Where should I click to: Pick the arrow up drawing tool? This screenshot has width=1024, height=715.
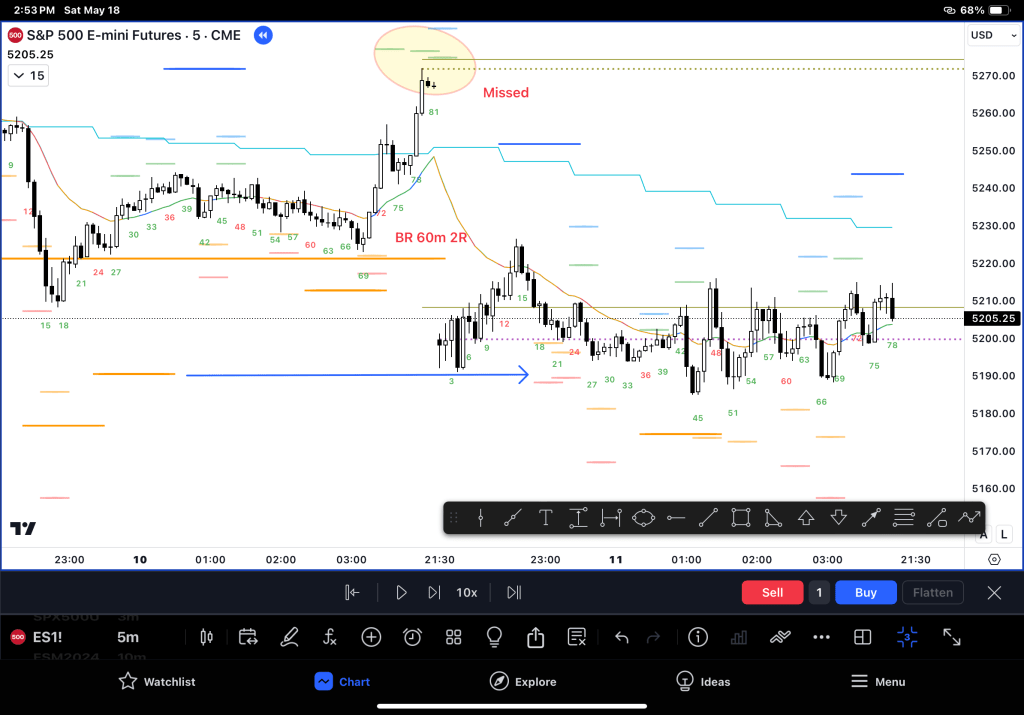coord(806,517)
